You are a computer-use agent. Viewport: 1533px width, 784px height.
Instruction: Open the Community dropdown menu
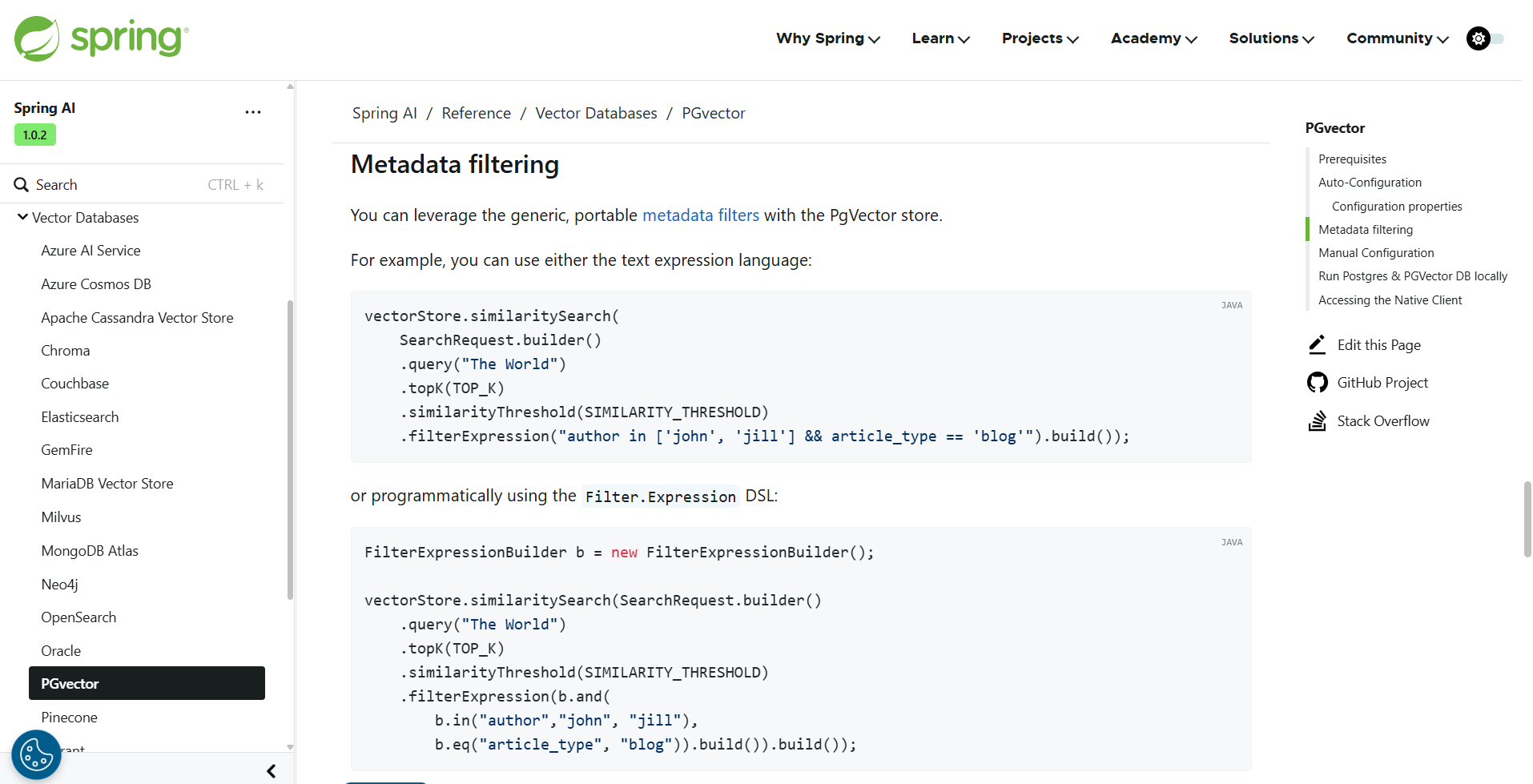coord(1397,38)
